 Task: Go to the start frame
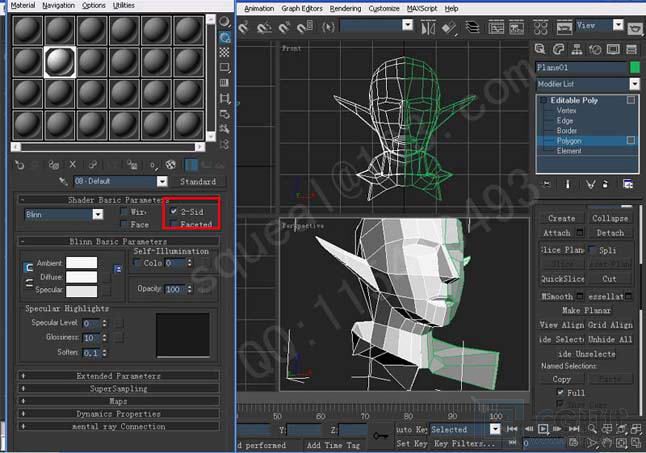point(512,429)
